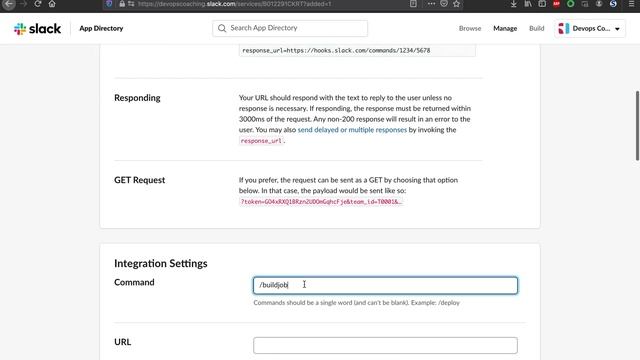Open the sidebar view toolbar icon
Viewport: 640px width, 360px height.
pos(542,4)
